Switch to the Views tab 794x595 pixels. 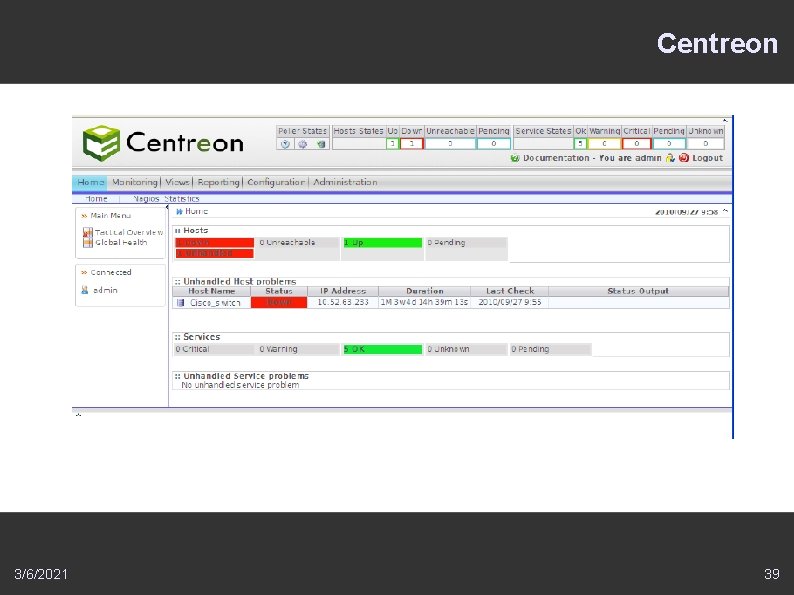pyautogui.click(x=177, y=182)
